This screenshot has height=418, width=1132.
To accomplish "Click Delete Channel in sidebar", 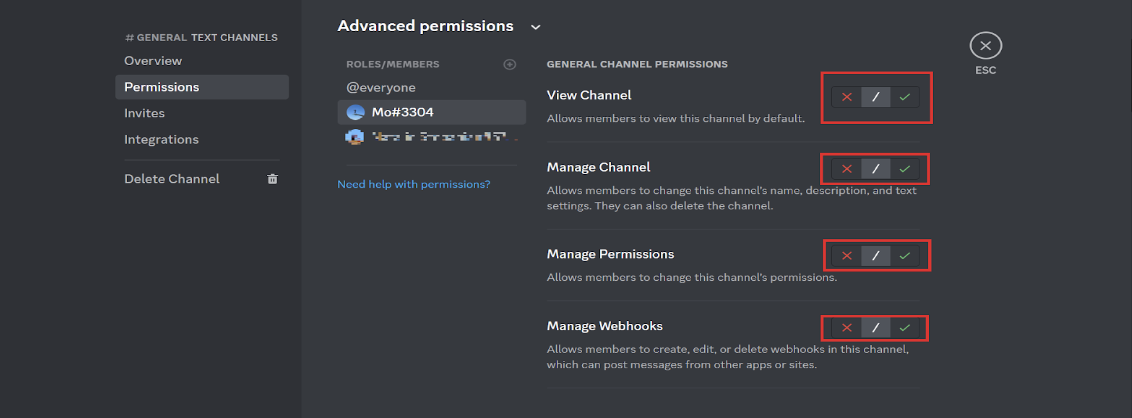I will point(171,179).
